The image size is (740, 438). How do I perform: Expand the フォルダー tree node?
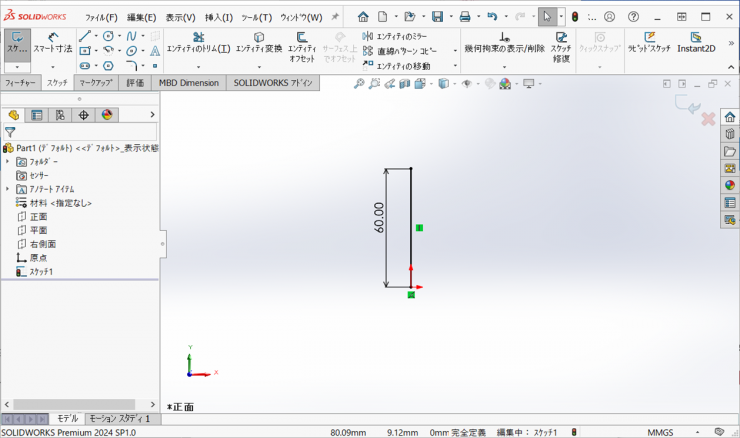(8, 161)
